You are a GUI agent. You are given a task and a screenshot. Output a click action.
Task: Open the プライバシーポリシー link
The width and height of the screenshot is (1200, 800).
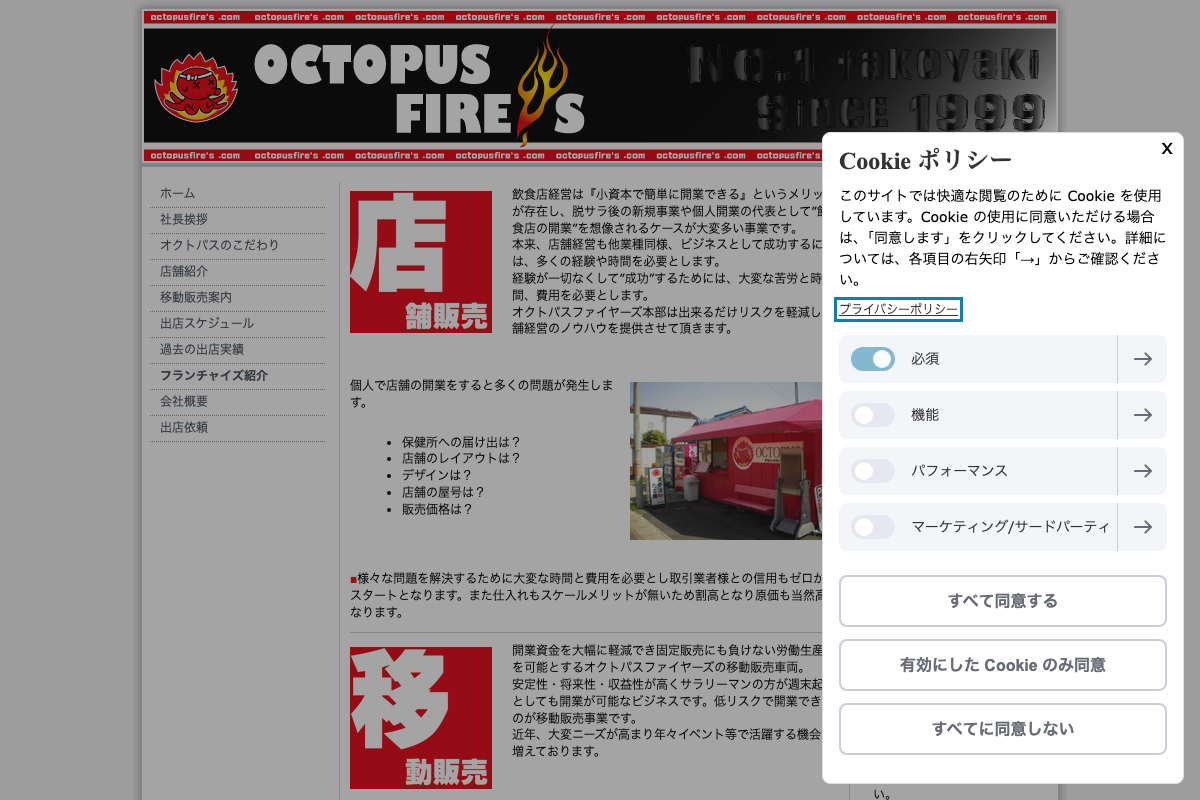898,310
